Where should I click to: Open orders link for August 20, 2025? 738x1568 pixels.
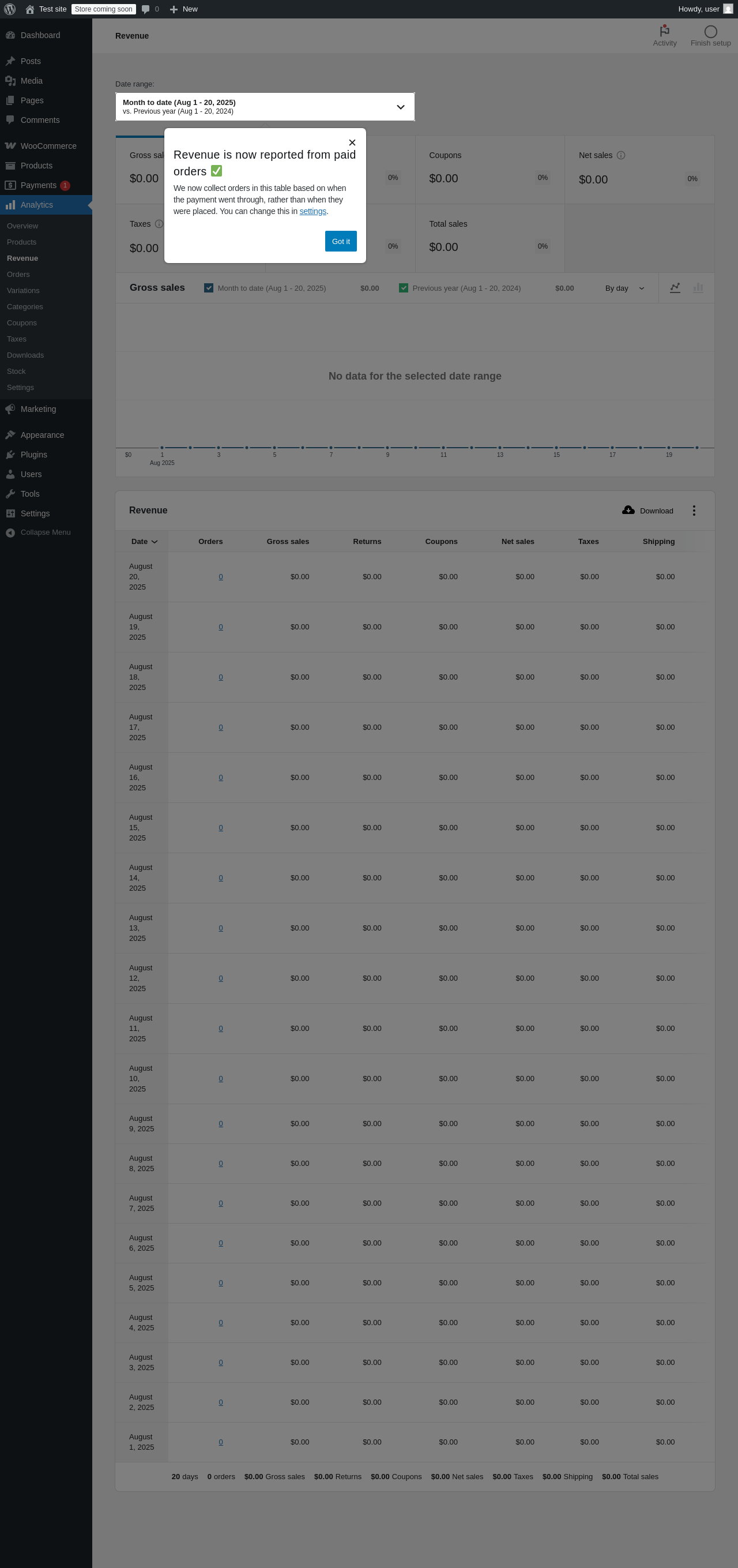221,576
